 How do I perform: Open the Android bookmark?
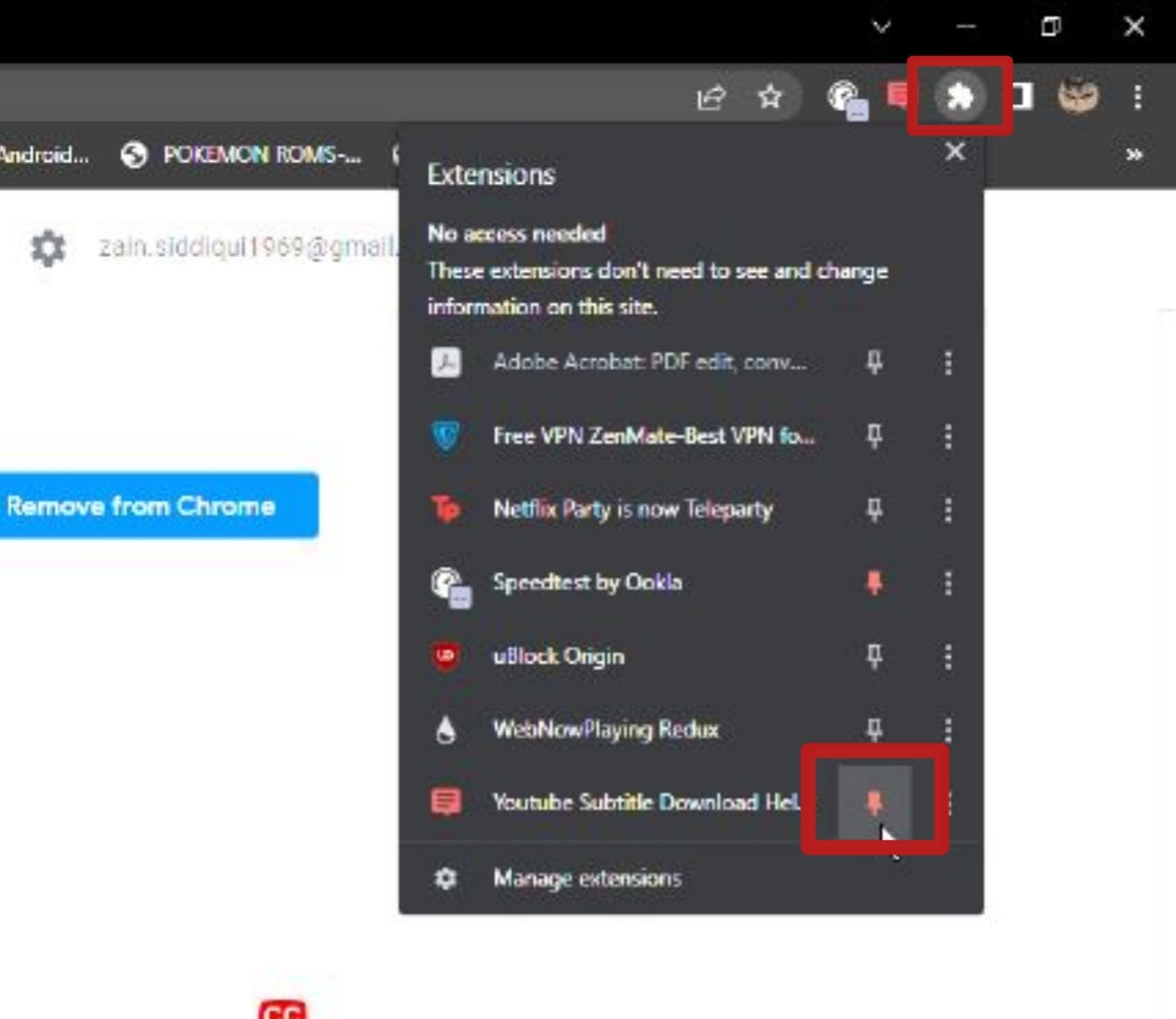(x=44, y=154)
